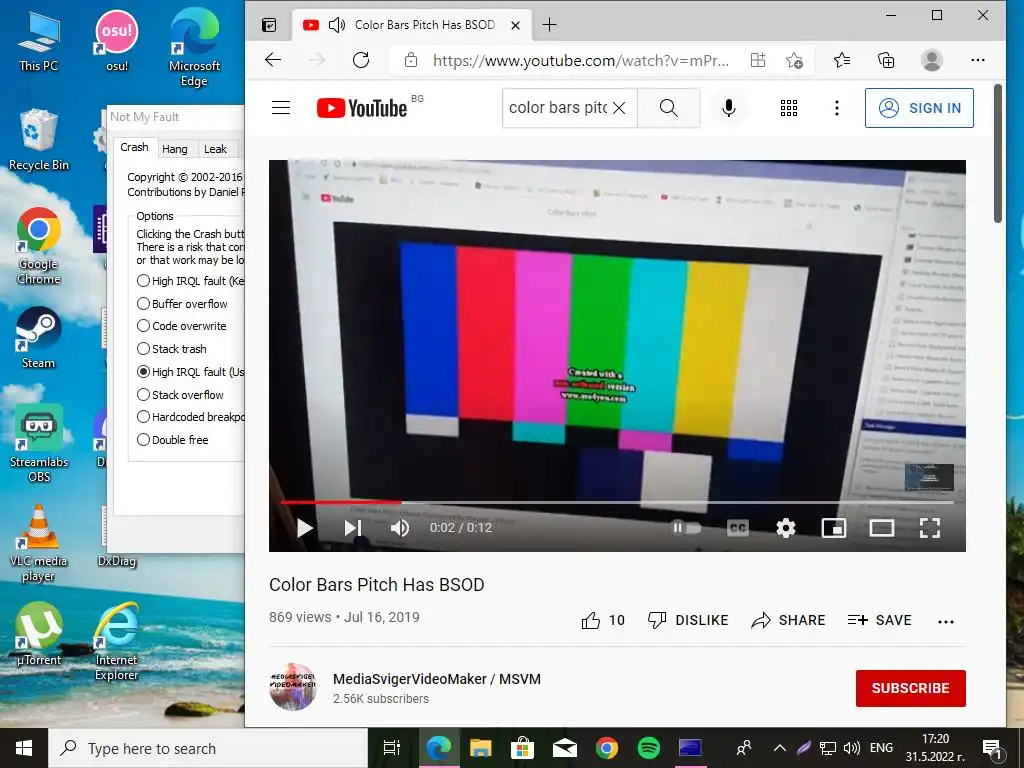Click SHARE under the video
The height and width of the screenshot is (768, 1024).
(788, 620)
